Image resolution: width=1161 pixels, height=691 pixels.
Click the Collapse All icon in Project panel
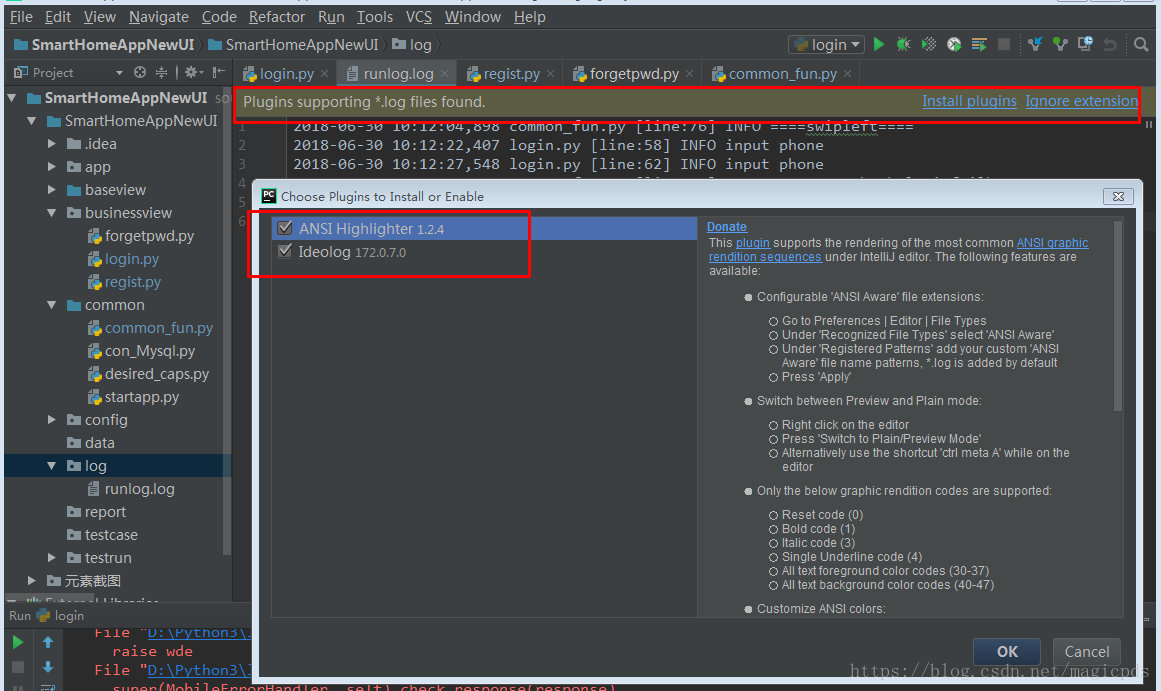161,73
